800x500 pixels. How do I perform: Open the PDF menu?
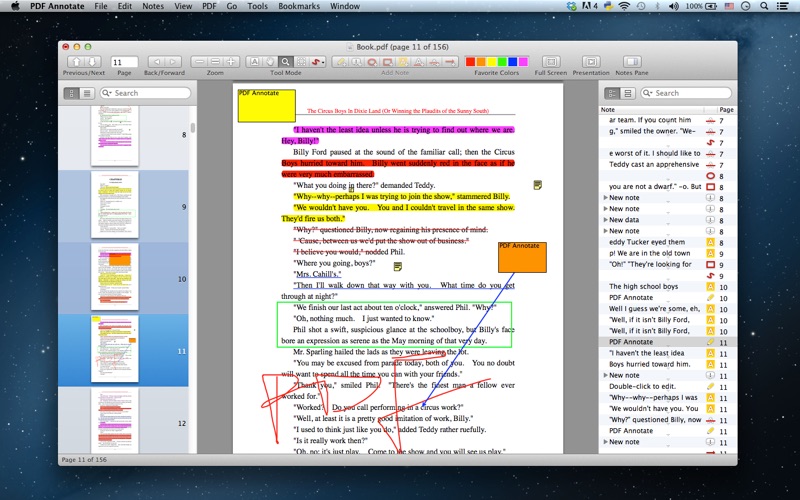(209, 6)
